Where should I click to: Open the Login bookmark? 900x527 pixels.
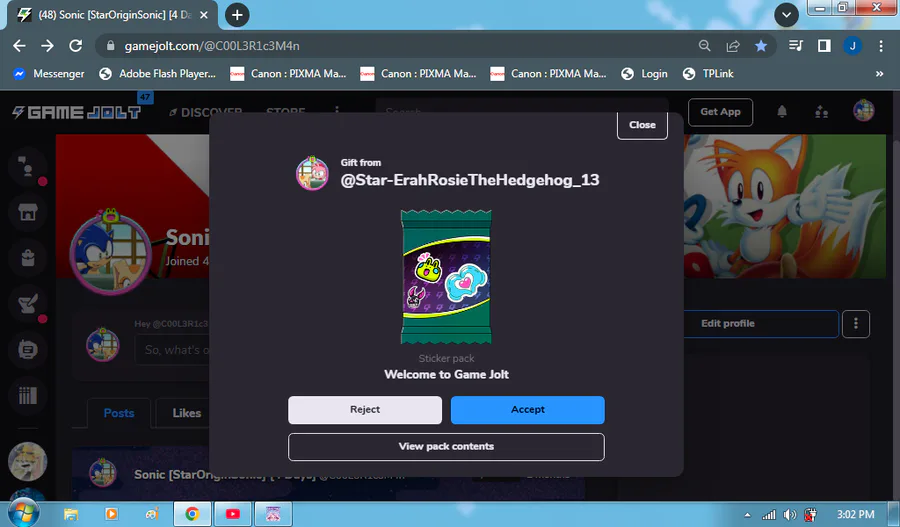coord(645,73)
